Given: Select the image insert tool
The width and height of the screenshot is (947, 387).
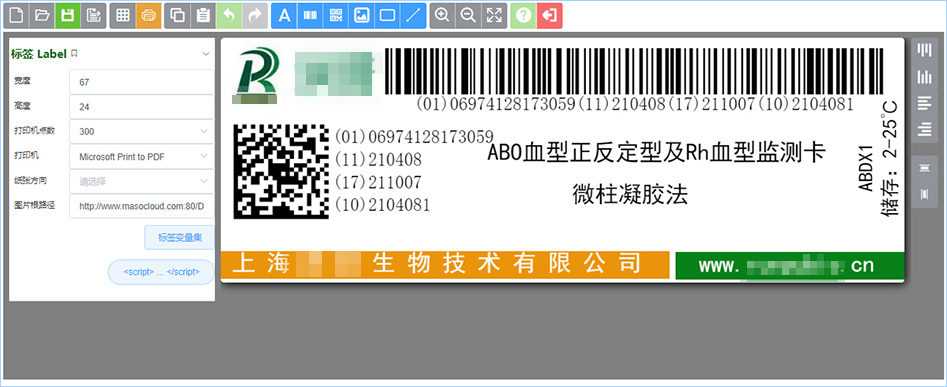Looking at the screenshot, I should click(x=361, y=16).
